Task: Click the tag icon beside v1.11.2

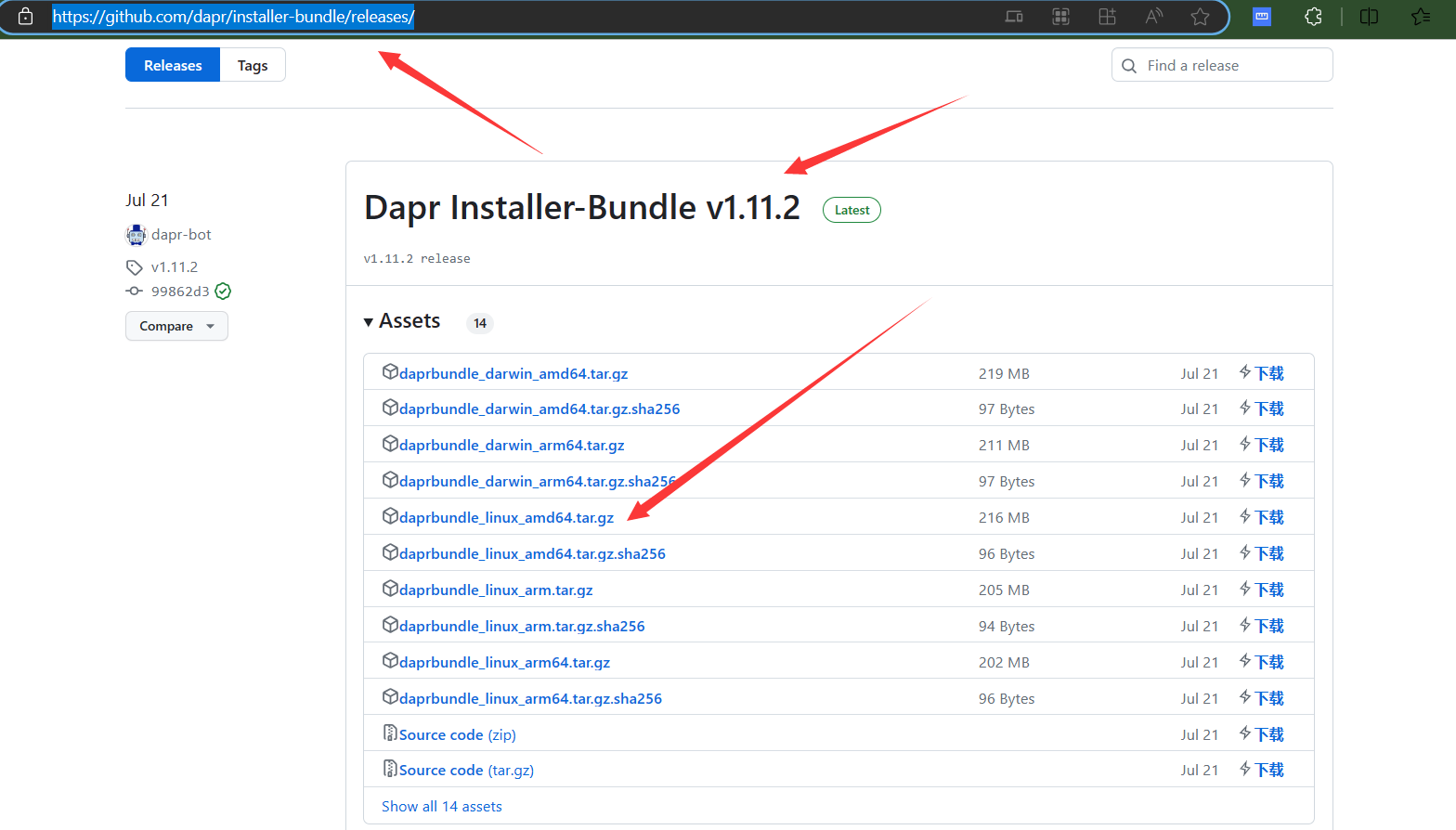Action: 135,267
